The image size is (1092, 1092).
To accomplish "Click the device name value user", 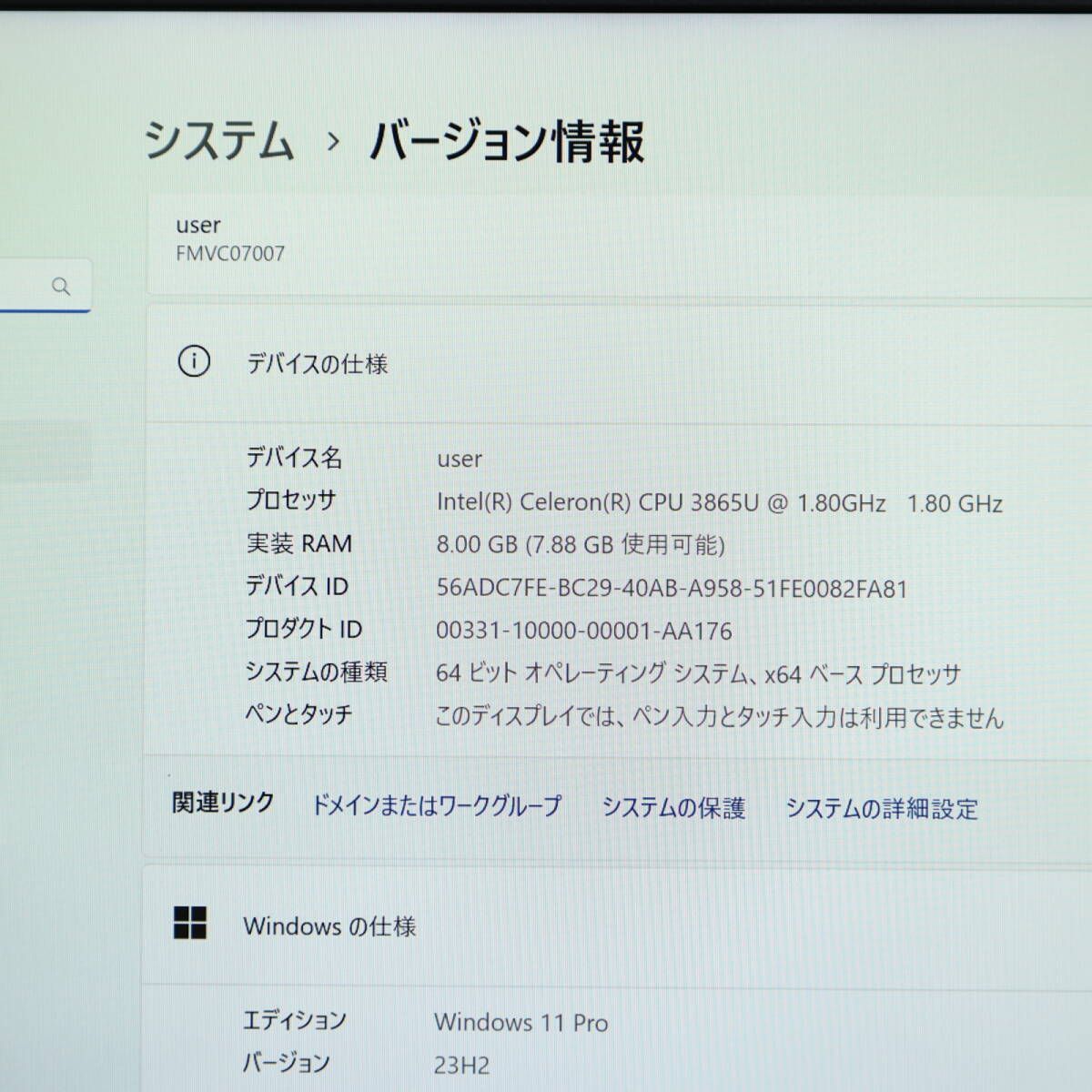I will click(460, 460).
